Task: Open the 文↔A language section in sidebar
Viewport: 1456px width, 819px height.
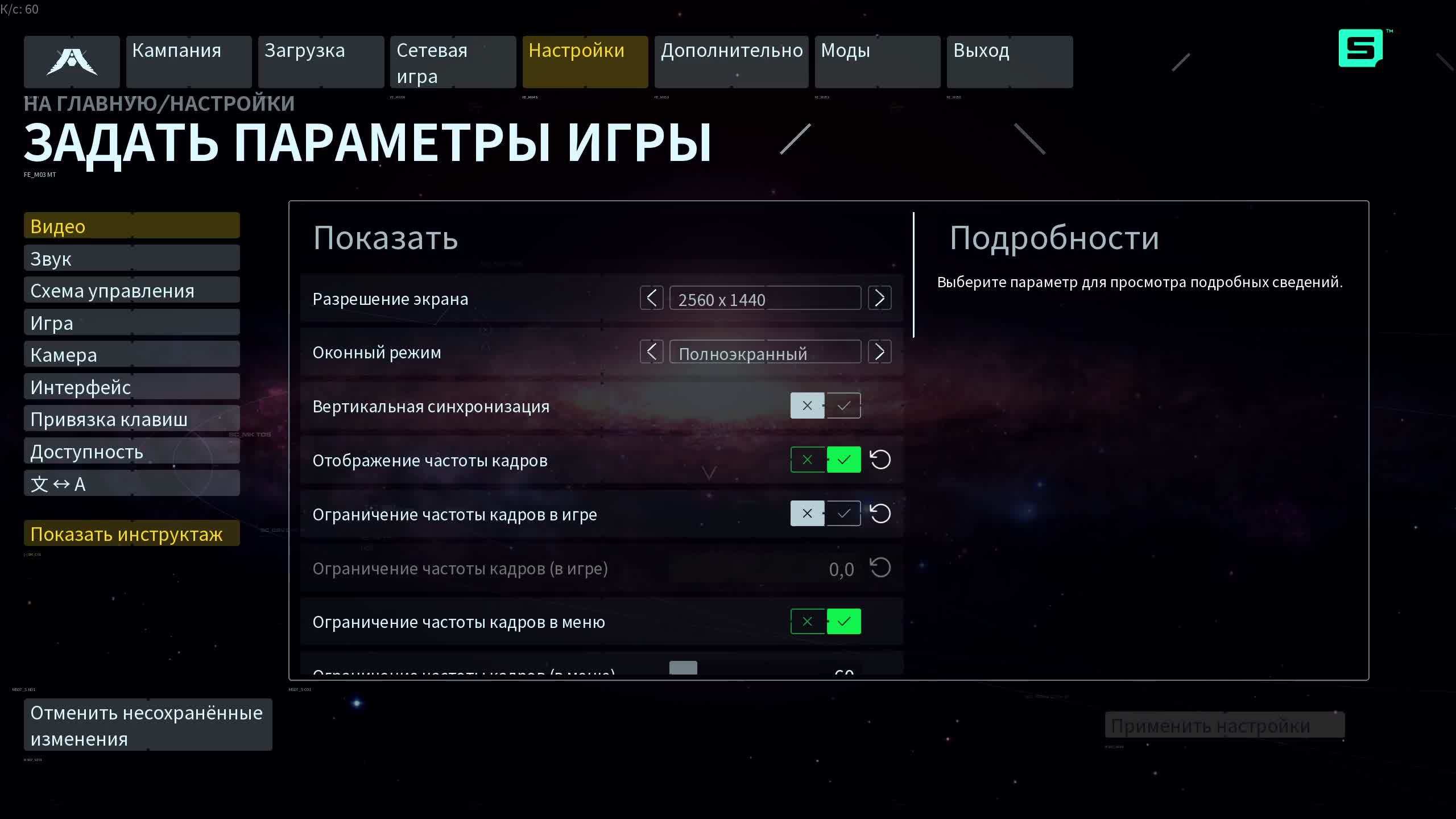Action: (x=131, y=483)
